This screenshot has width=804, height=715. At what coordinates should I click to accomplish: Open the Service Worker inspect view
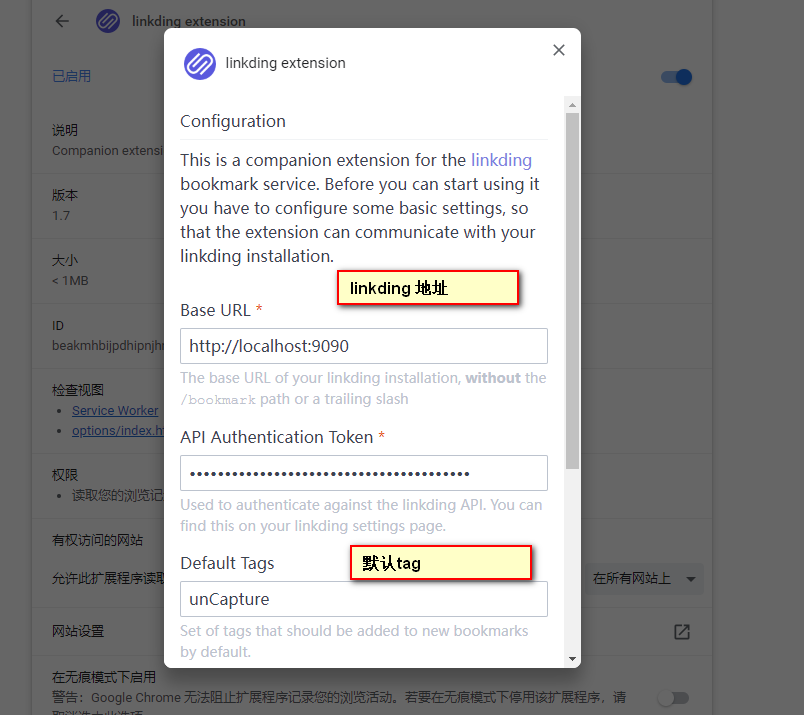click(114, 410)
